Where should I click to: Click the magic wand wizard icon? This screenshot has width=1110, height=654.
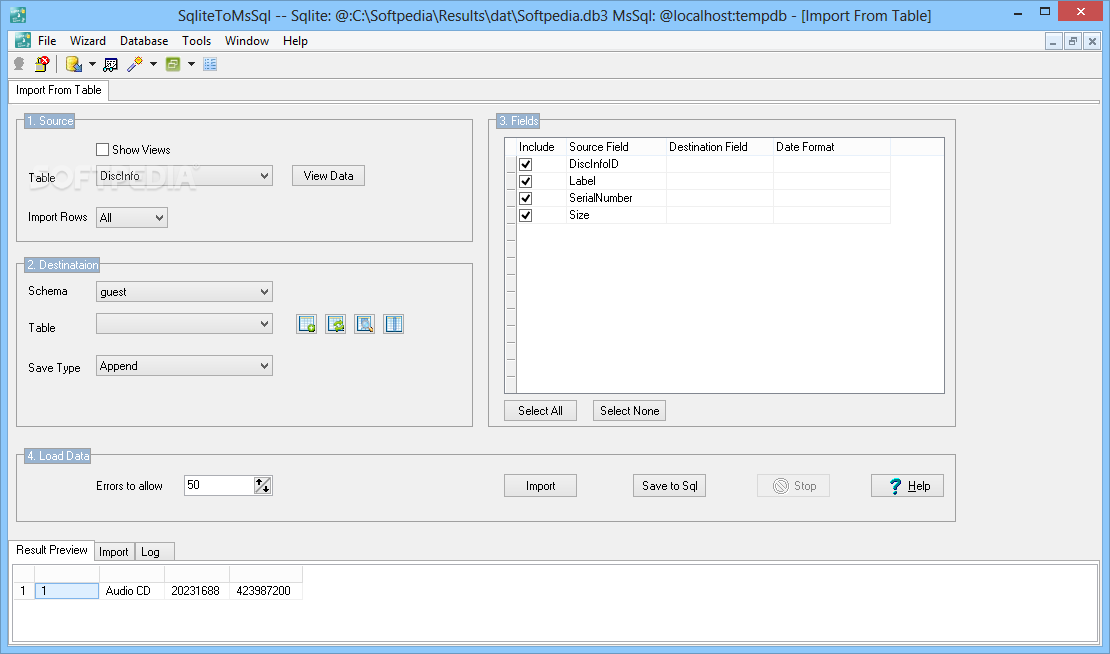135,64
